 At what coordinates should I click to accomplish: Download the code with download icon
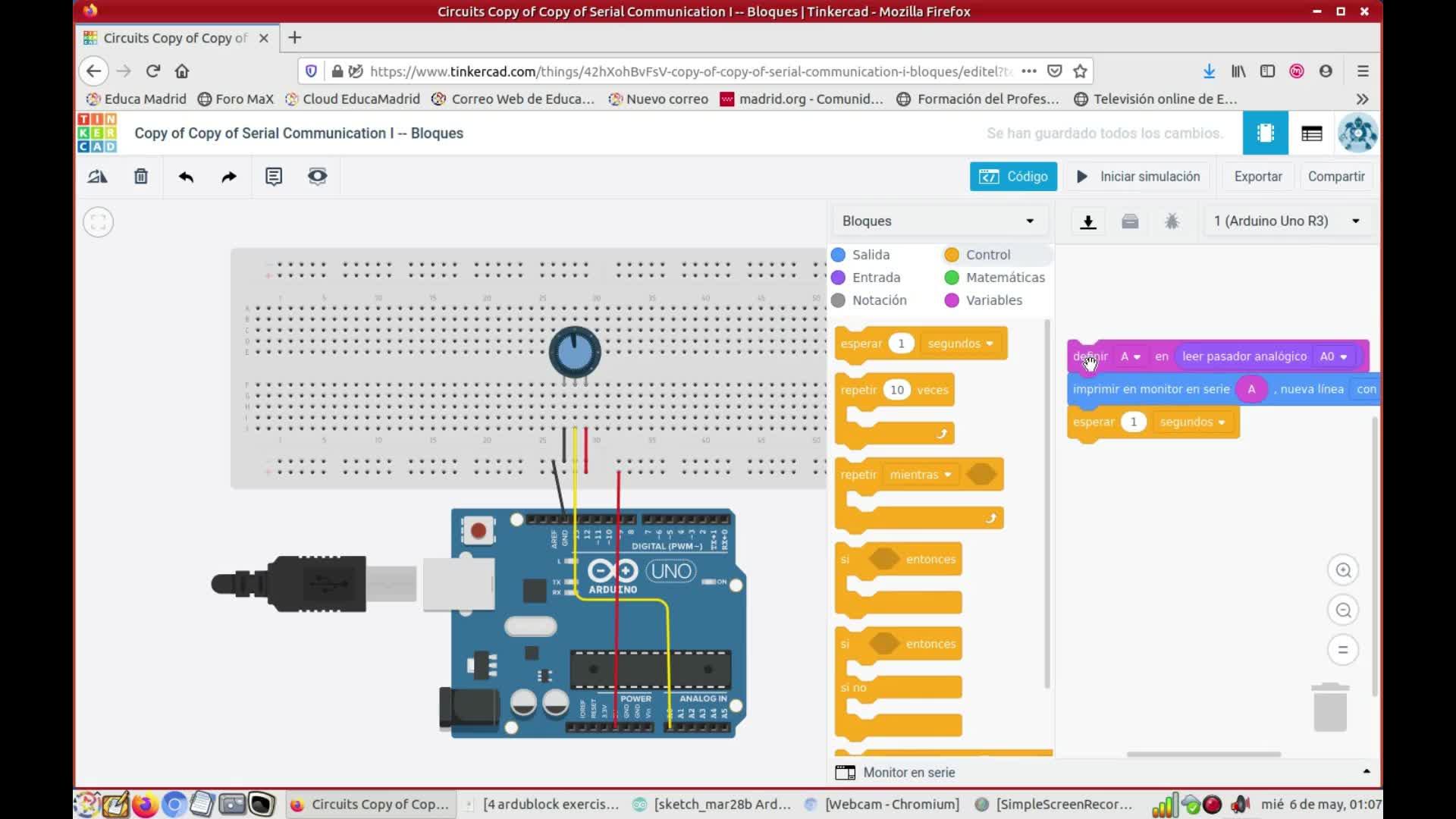tap(1088, 221)
